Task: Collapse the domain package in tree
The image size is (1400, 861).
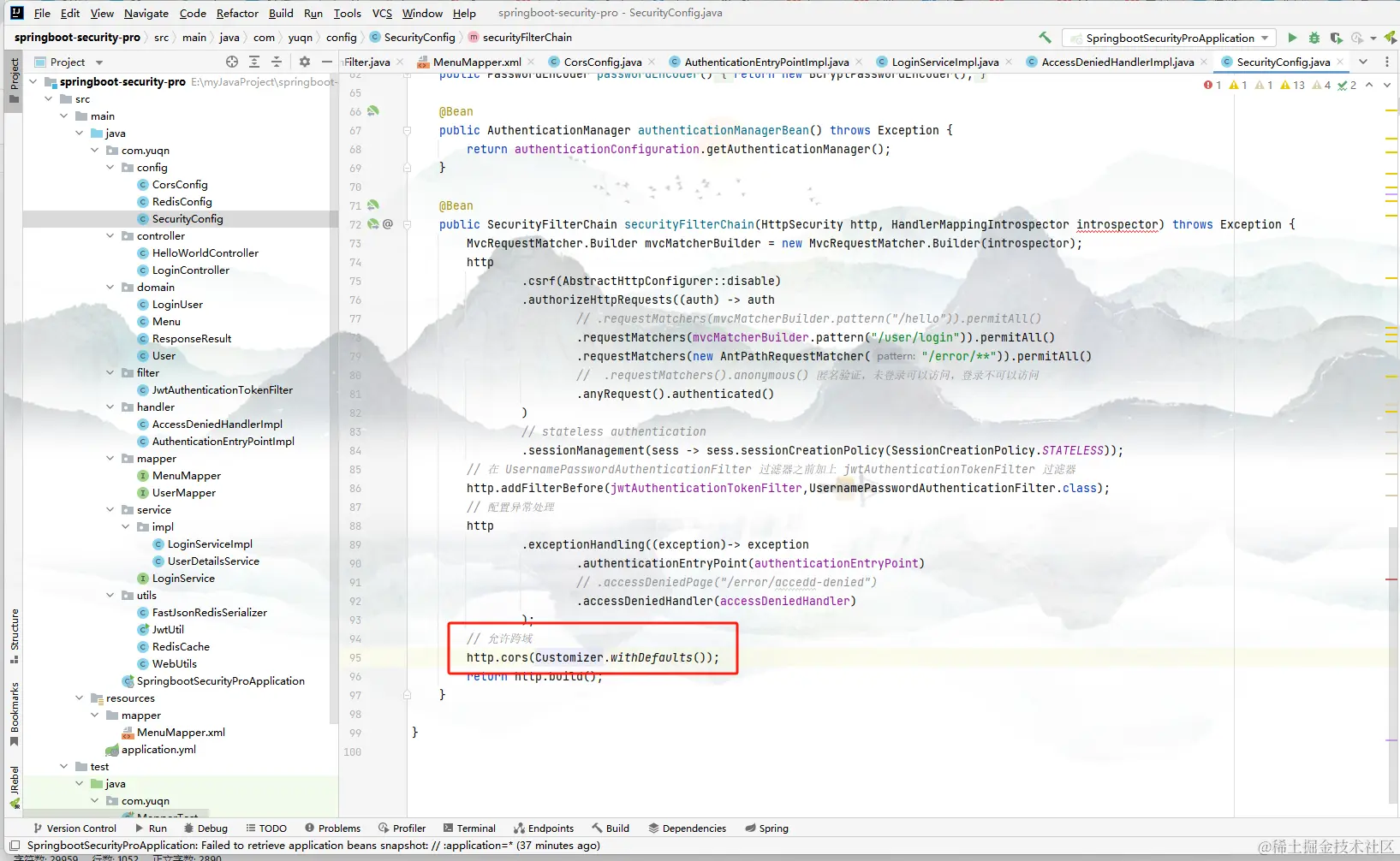Action: (x=110, y=288)
